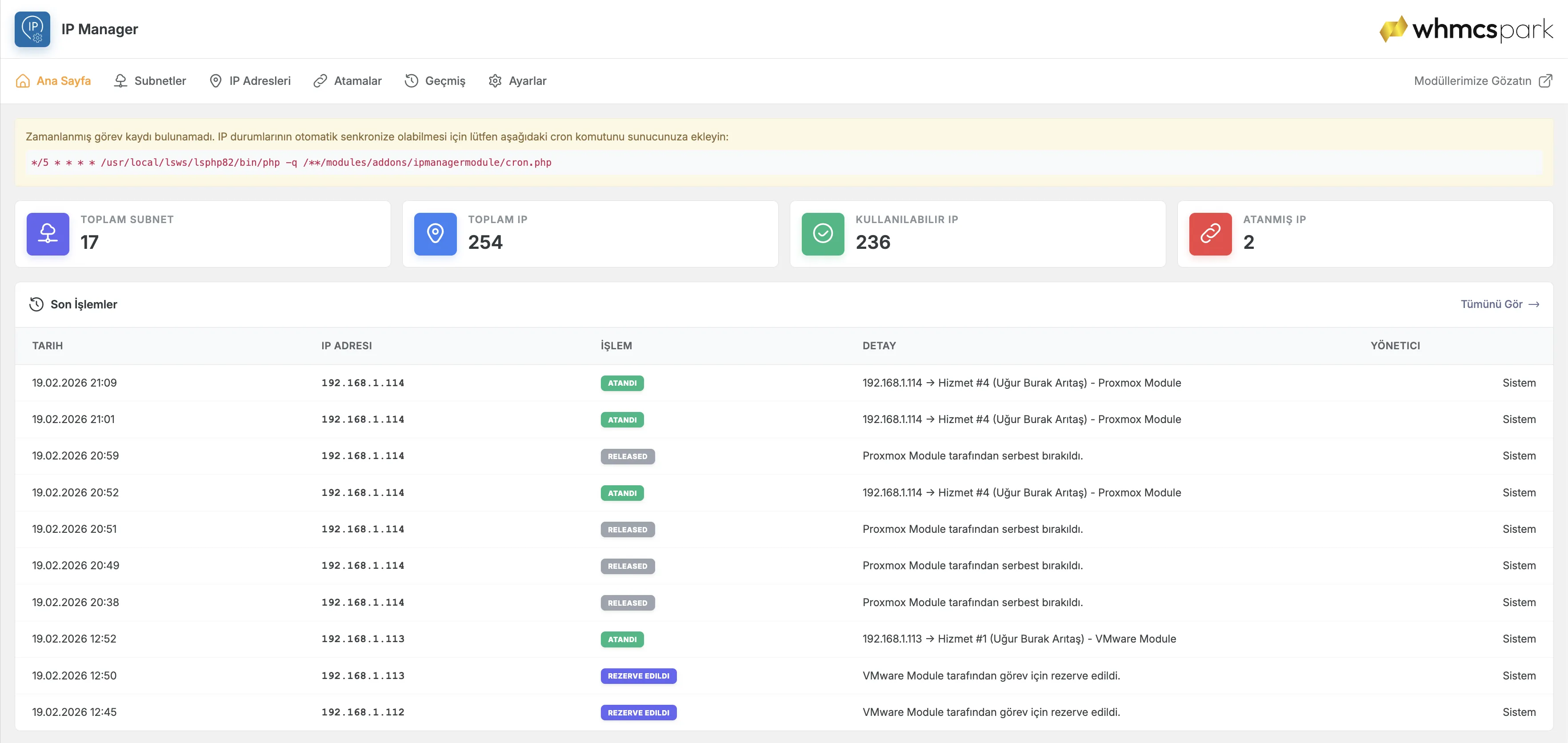Click the YÖNETICI column header
Screen dimensions: 1568x743
[1395, 346]
